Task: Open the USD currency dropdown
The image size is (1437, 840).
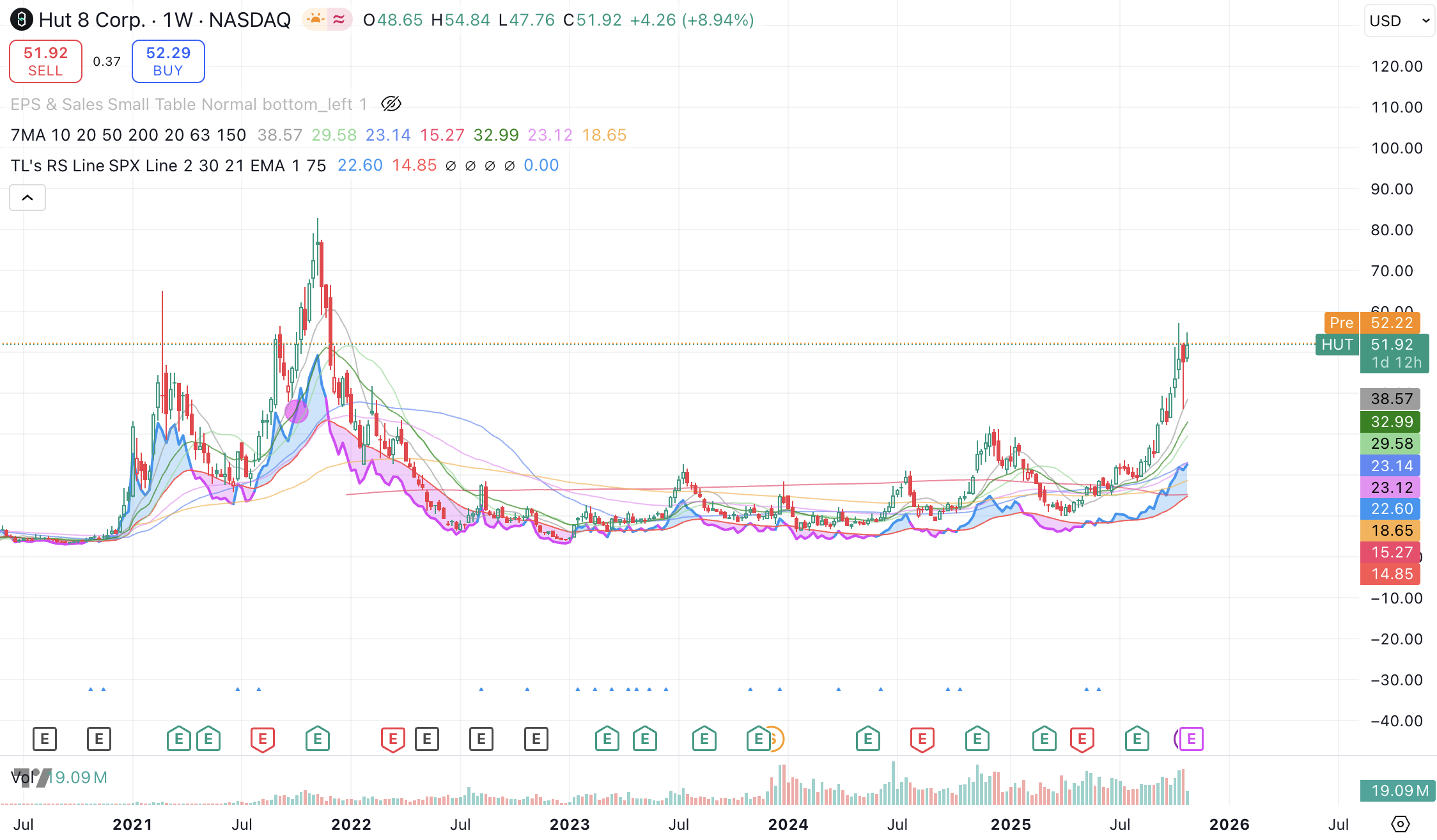Action: click(1399, 20)
